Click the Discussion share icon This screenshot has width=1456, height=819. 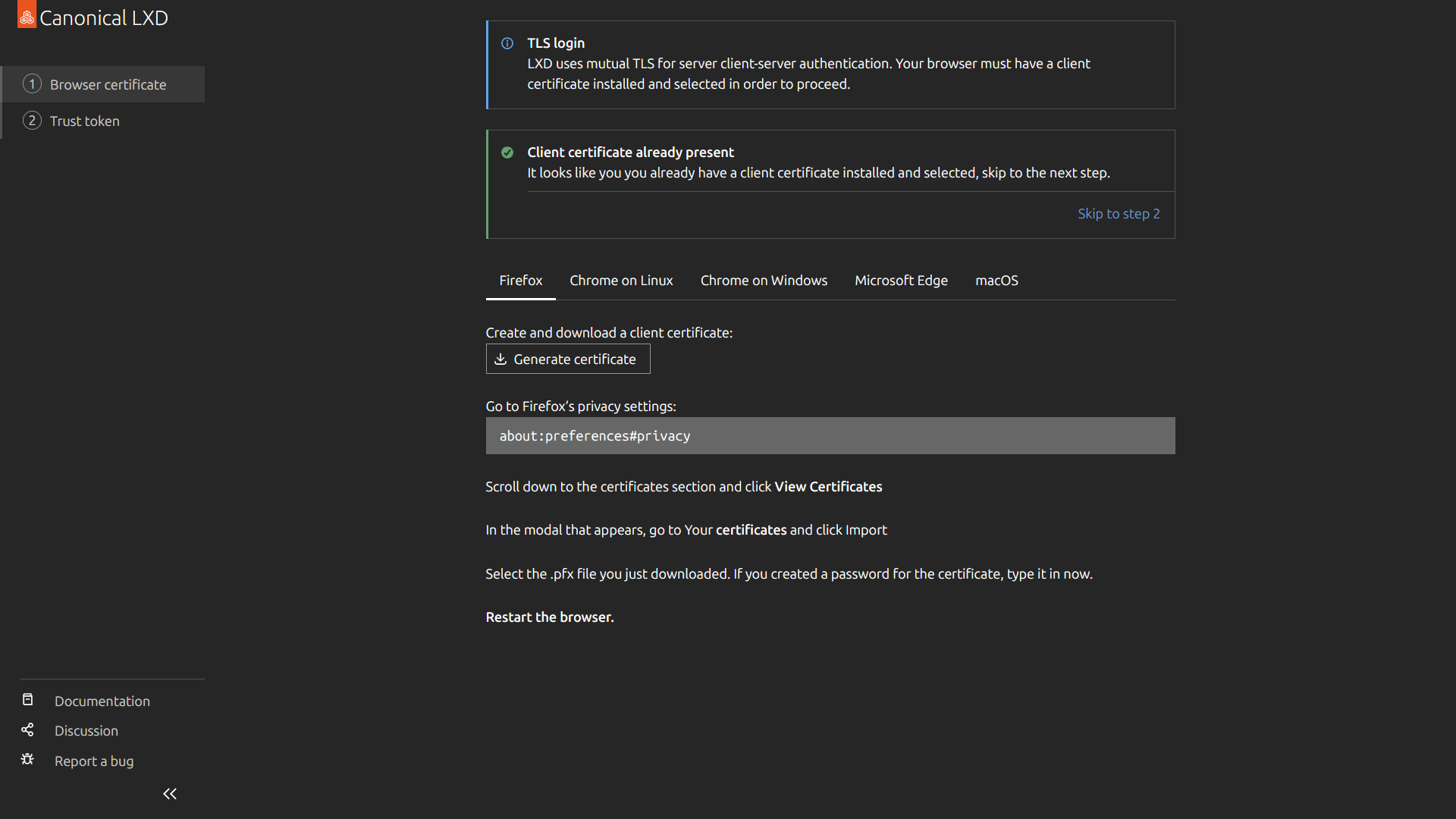point(27,730)
